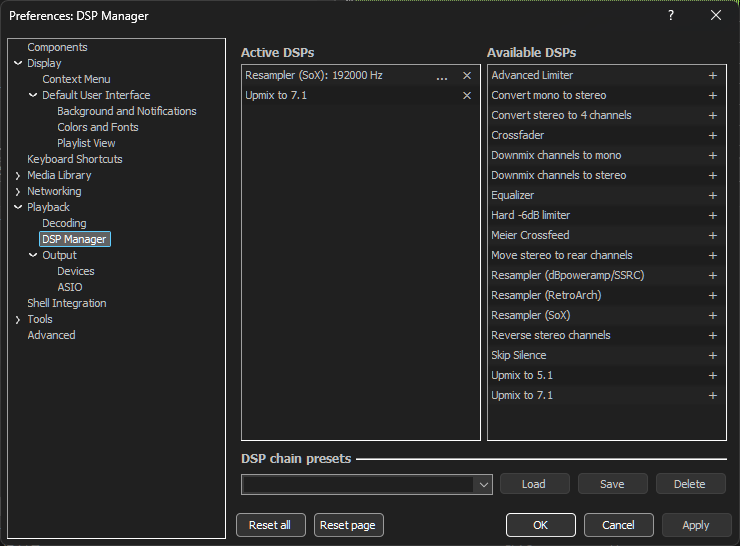Open Shell Integration page

coord(67,303)
